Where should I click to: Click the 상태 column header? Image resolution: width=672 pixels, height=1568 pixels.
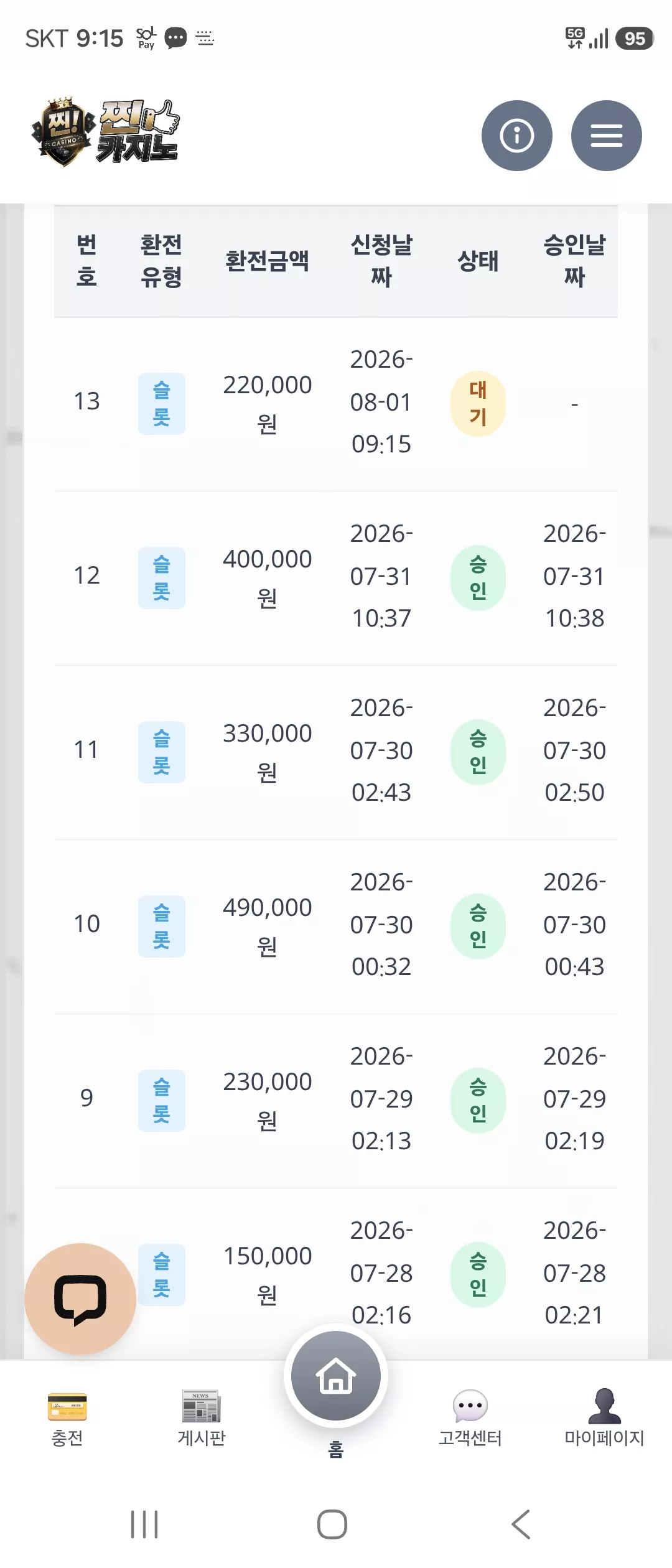[x=478, y=261]
